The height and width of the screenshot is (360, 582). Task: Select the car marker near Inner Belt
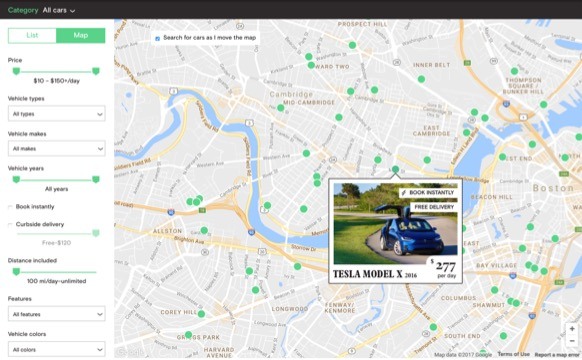[x=421, y=79]
